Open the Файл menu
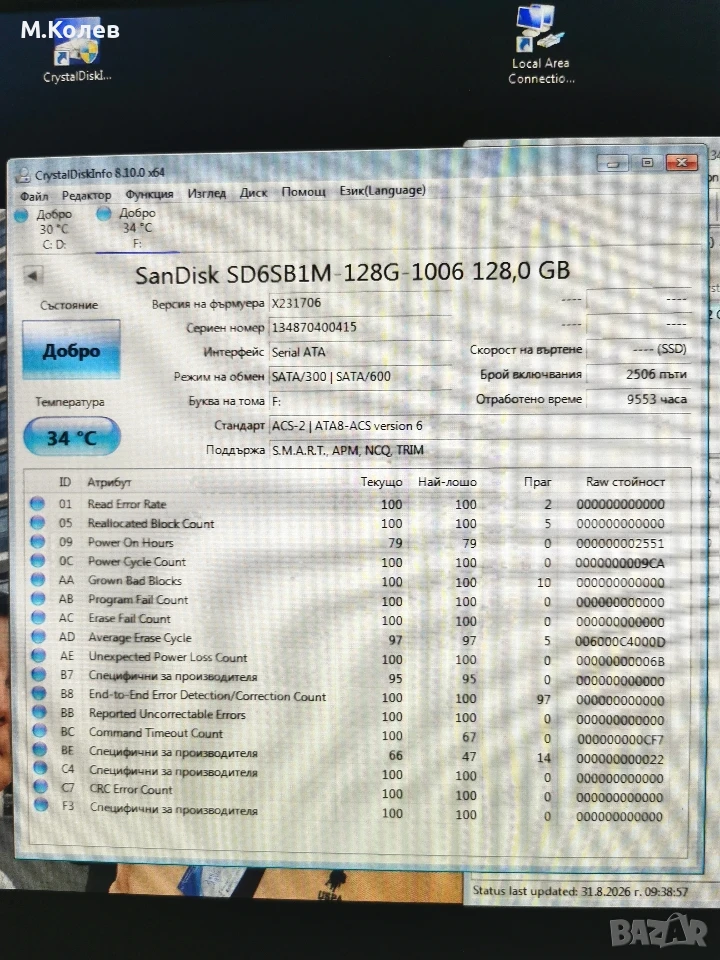The width and height of the screenshot is (720, 960). (34, 196)
